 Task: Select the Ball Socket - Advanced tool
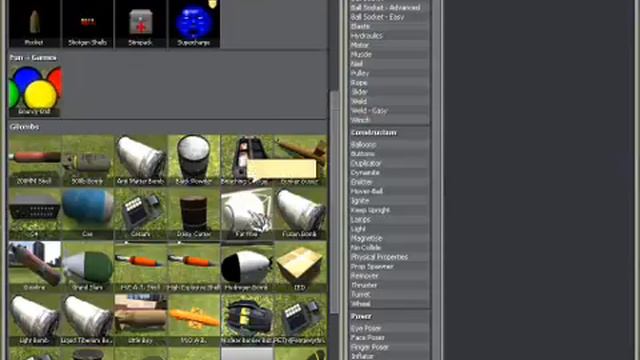click(x=390, y=8)
